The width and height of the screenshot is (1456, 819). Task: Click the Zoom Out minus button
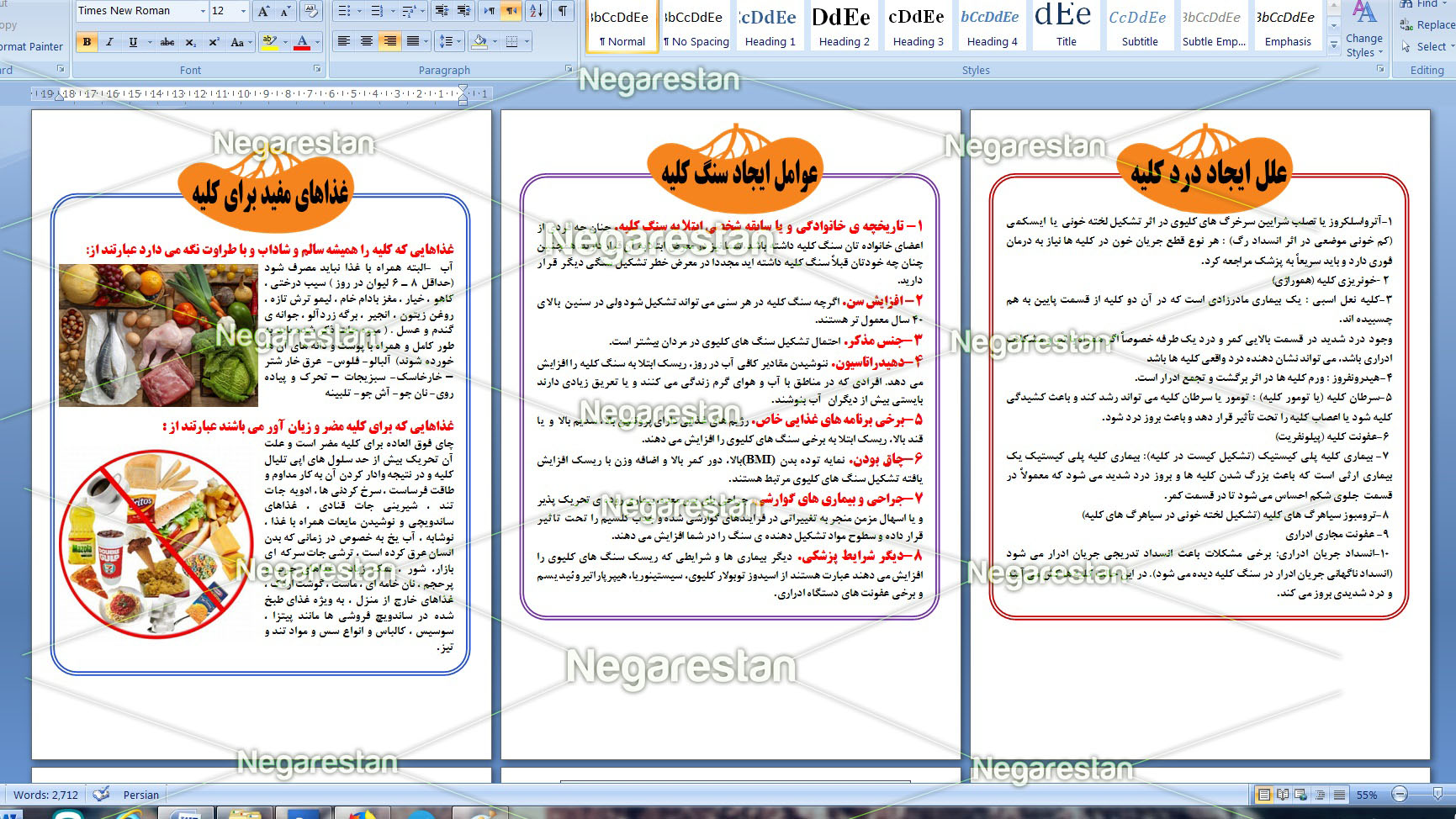point(1399,795)
